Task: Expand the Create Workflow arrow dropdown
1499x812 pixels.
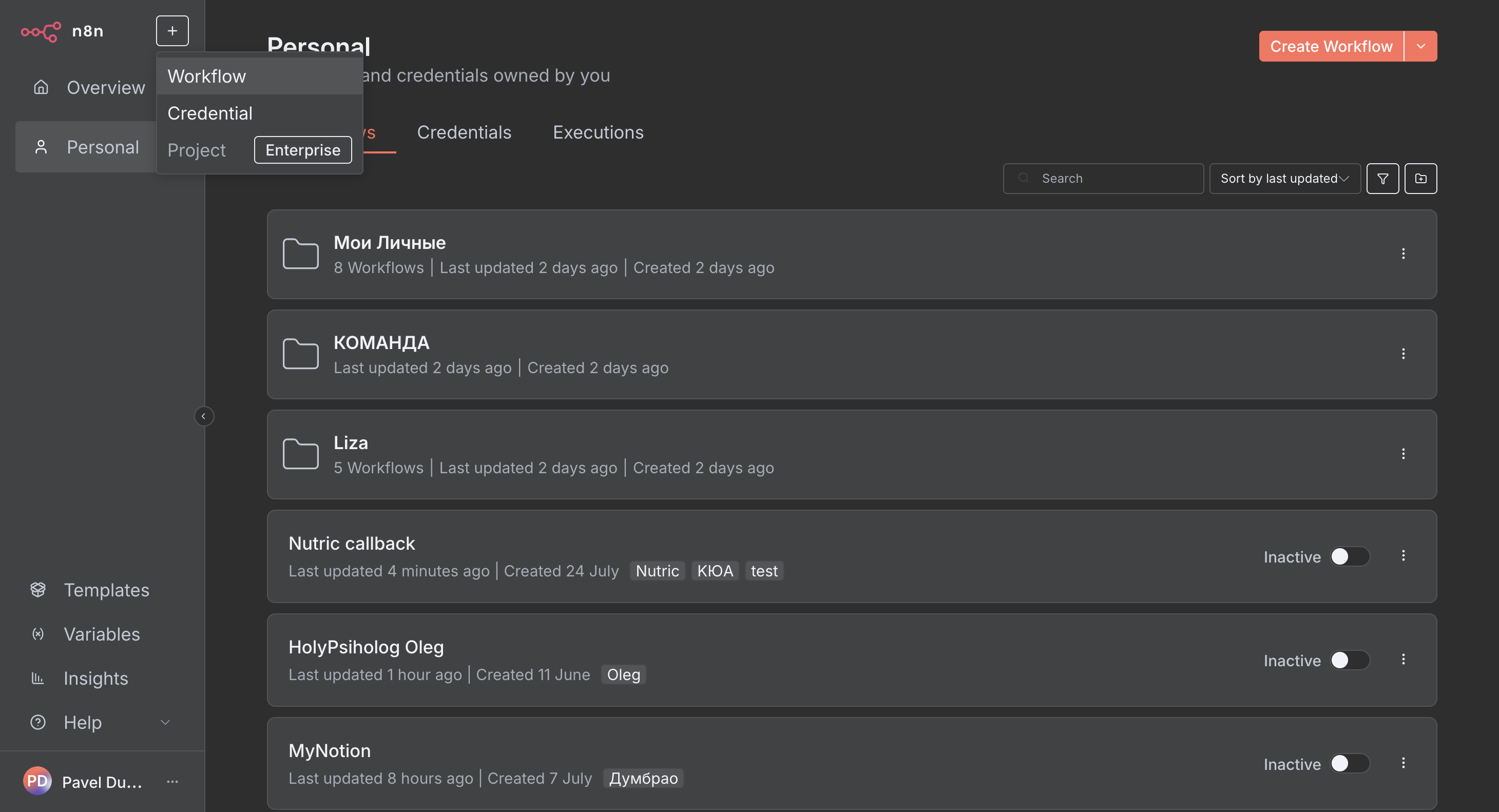Action: click(x=1420, y=47)
